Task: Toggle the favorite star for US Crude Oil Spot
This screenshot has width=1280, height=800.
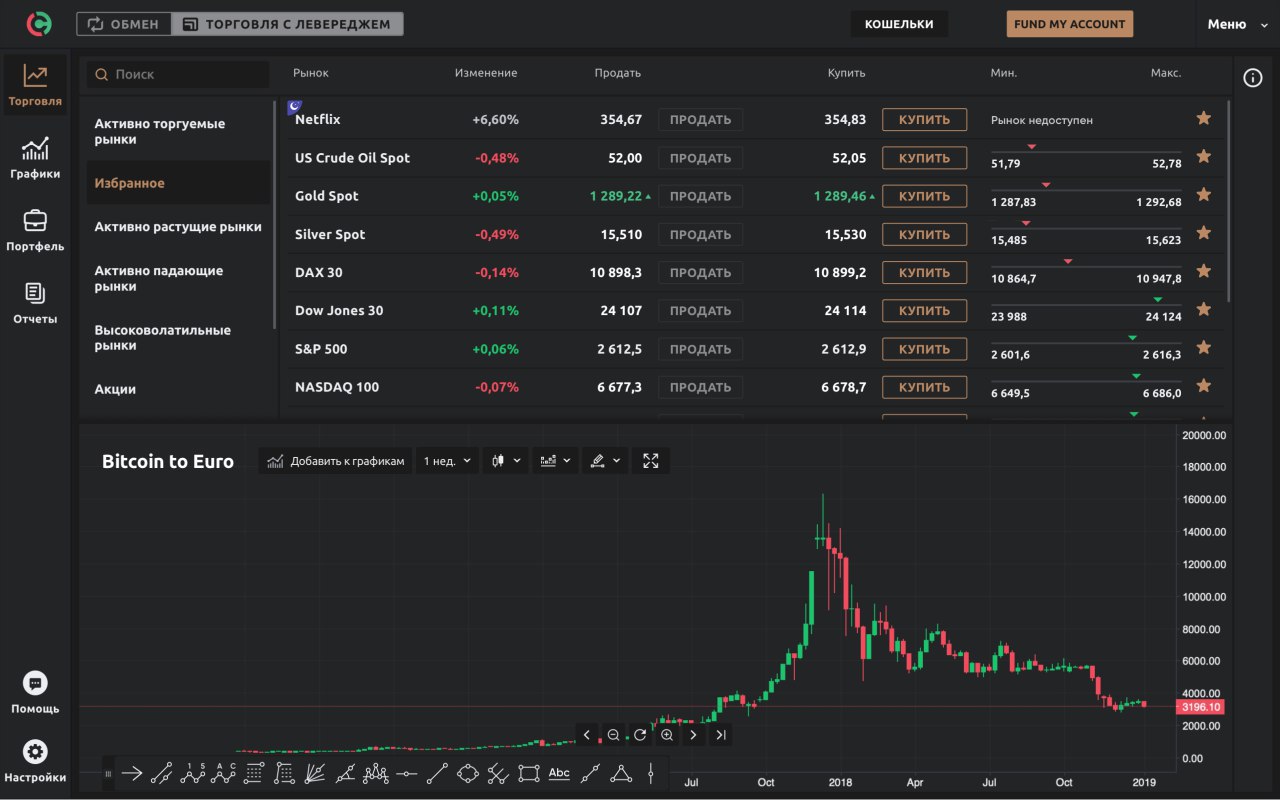Action: click(1204, 156)
